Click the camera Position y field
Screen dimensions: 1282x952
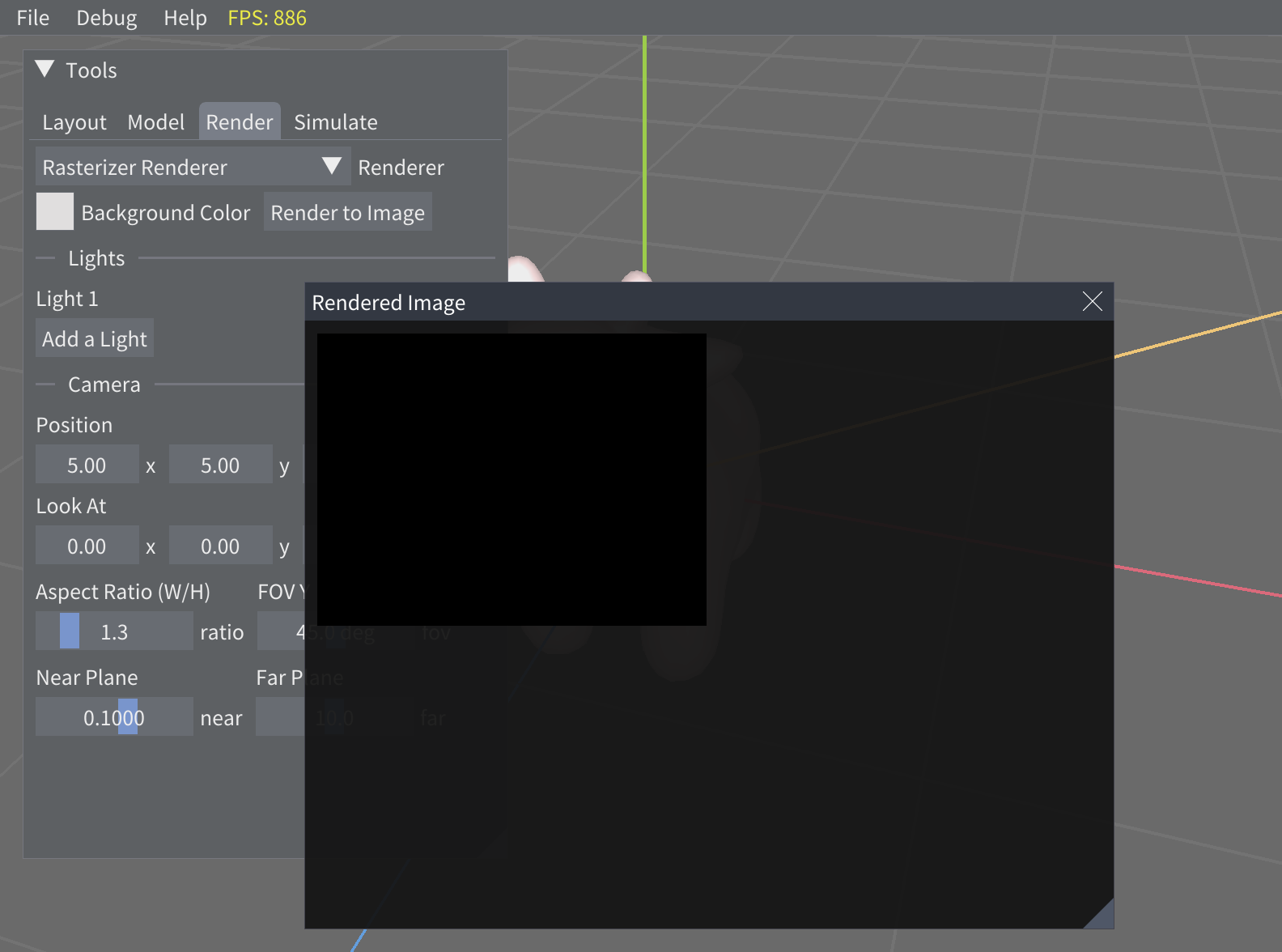tap(220, 465)
